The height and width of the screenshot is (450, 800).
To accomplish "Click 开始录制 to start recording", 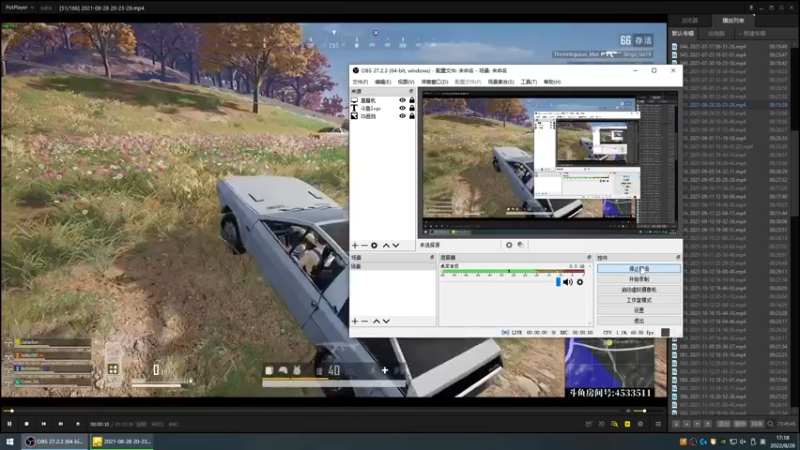I will [639, 279].
